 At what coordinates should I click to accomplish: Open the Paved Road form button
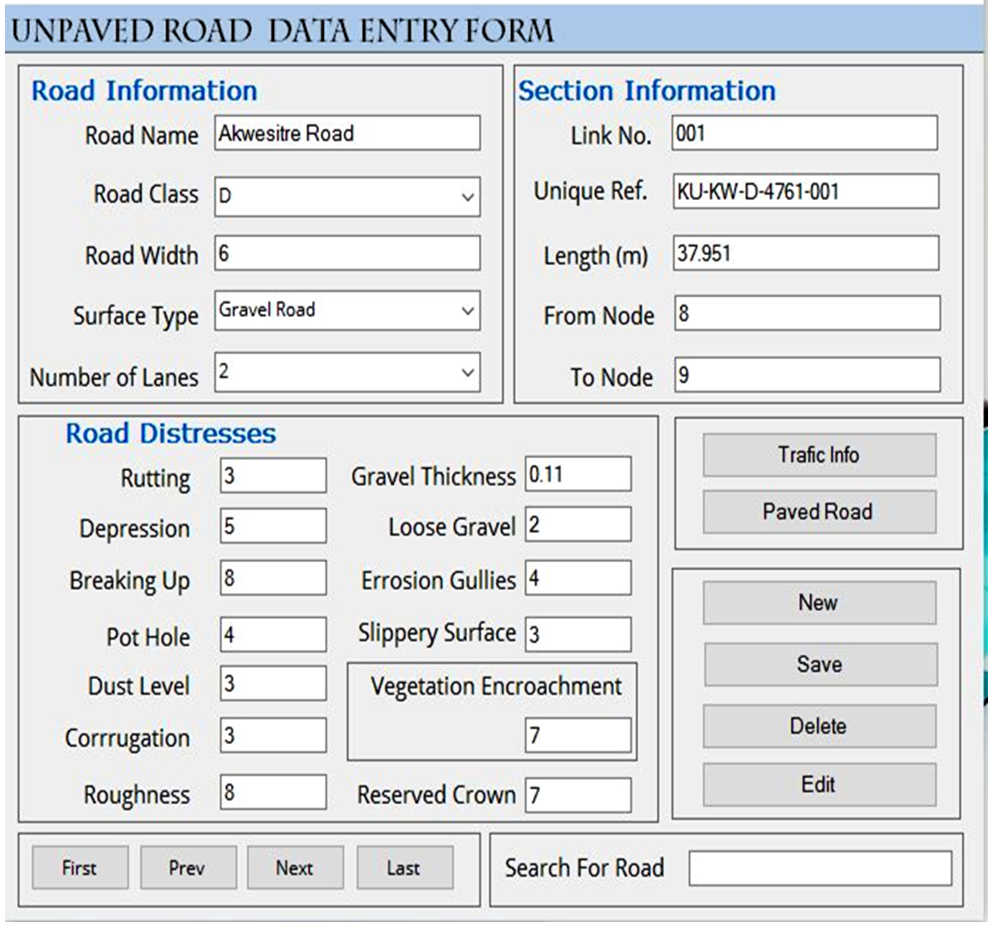(x=819, y=512)
